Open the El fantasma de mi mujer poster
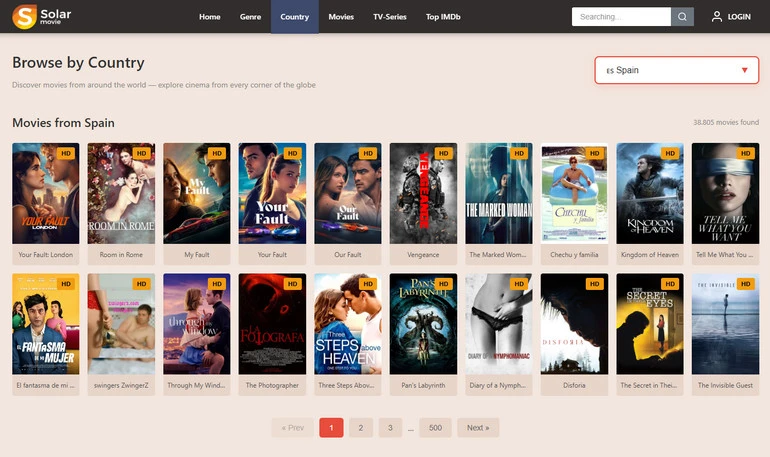 tap(46, 324)
